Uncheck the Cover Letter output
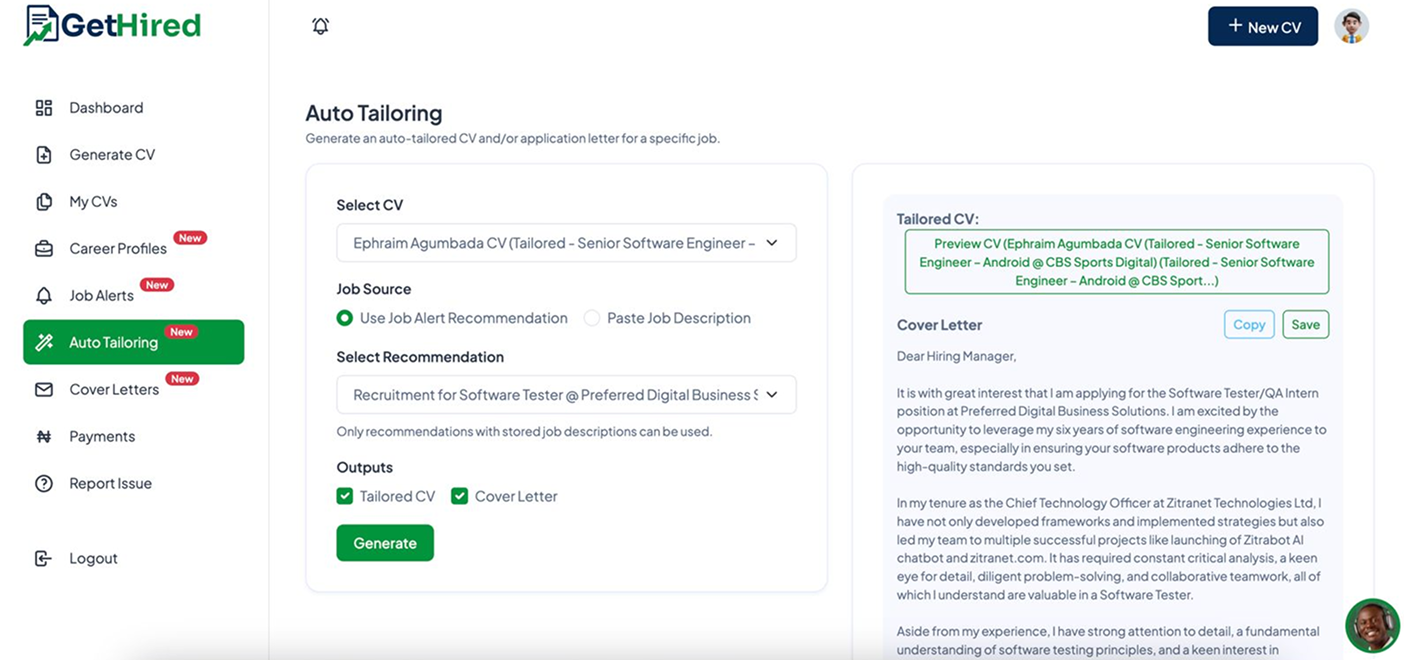The width and height of the screenshot is (1404, 660). (x=459, y=495)
